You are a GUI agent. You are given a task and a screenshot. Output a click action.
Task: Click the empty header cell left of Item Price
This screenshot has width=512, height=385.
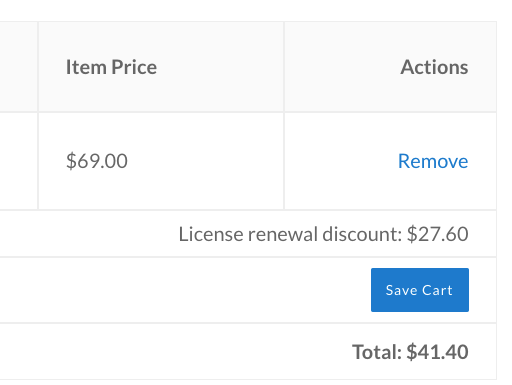click(19, 67)
